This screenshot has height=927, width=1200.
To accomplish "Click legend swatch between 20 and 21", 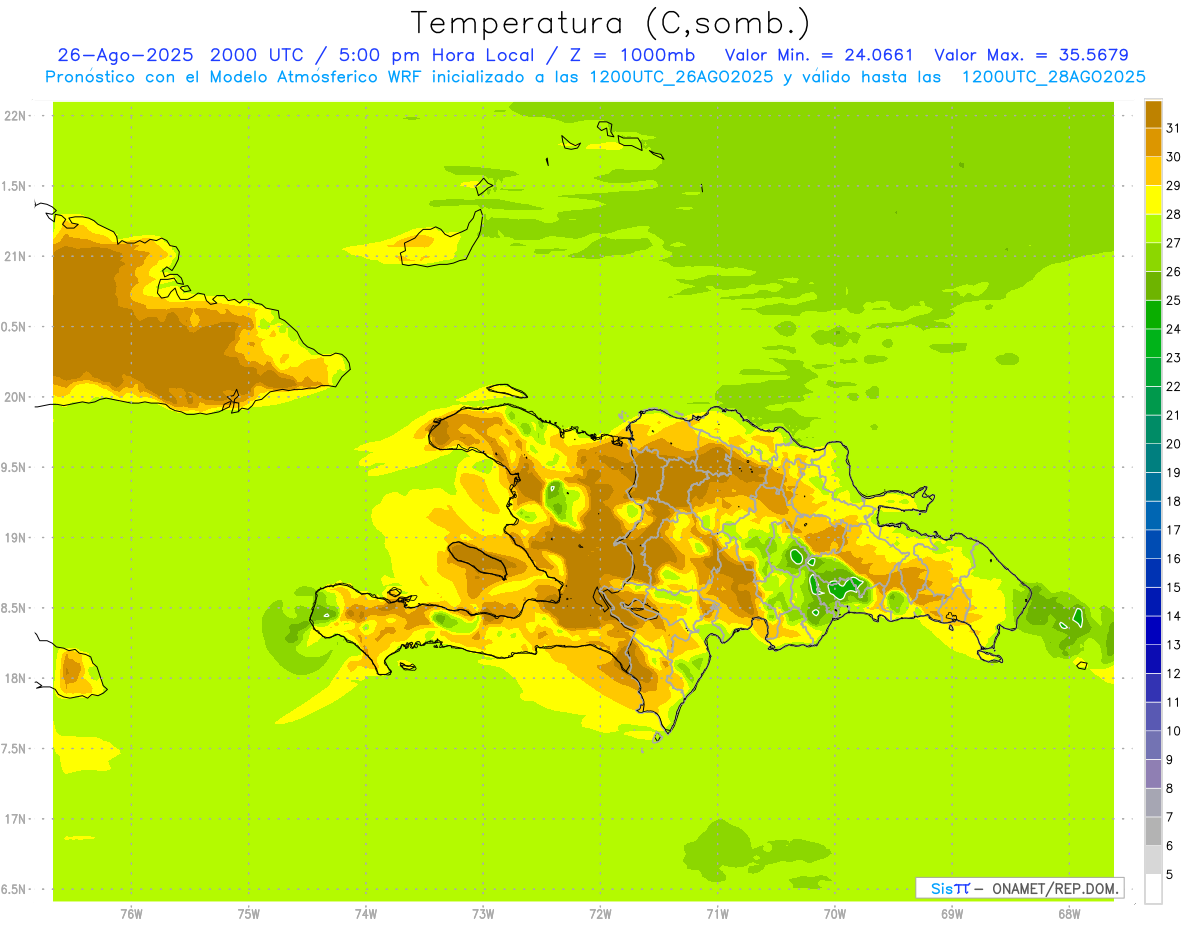I will tap(1153, 430).
